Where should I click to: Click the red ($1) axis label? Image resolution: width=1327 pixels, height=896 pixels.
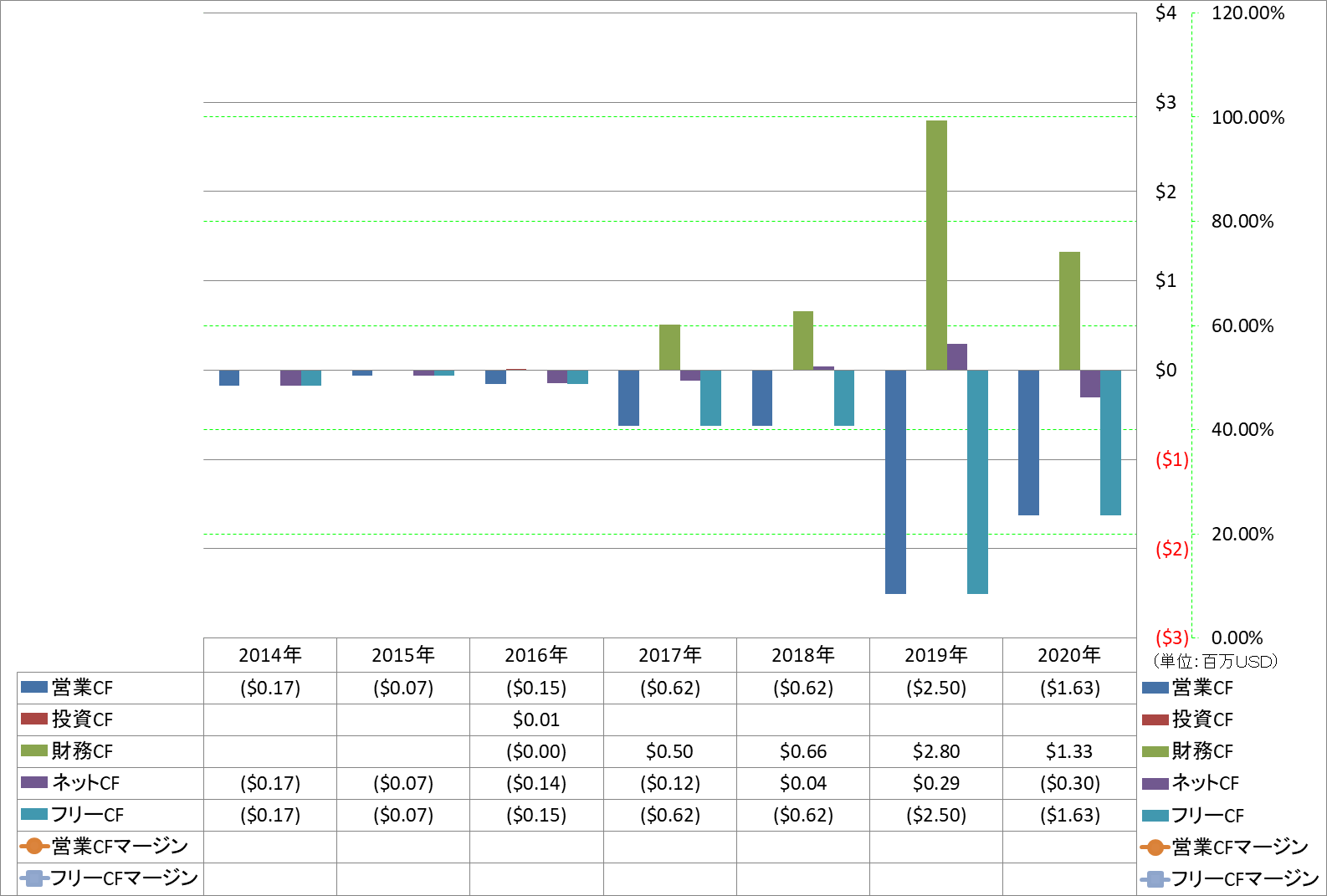tap(1171, 459)
